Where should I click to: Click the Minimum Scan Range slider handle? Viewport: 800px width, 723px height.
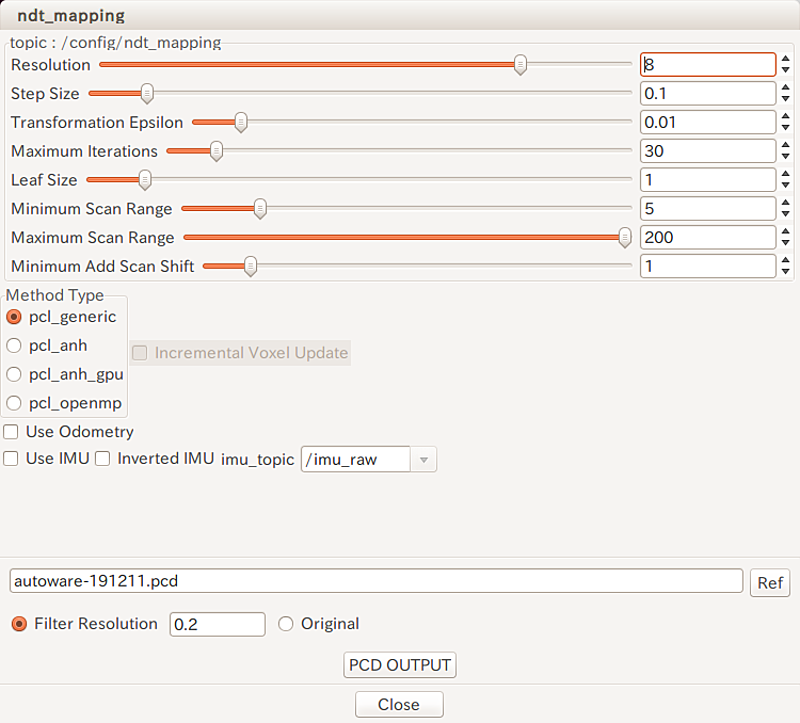[260, 209]
